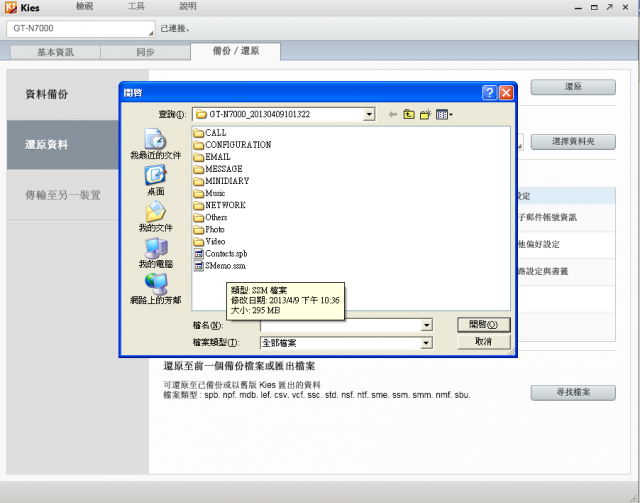640x503 pixels.
Task: Expand the file name dropdown arrow
Action: [x=426, y=325]
